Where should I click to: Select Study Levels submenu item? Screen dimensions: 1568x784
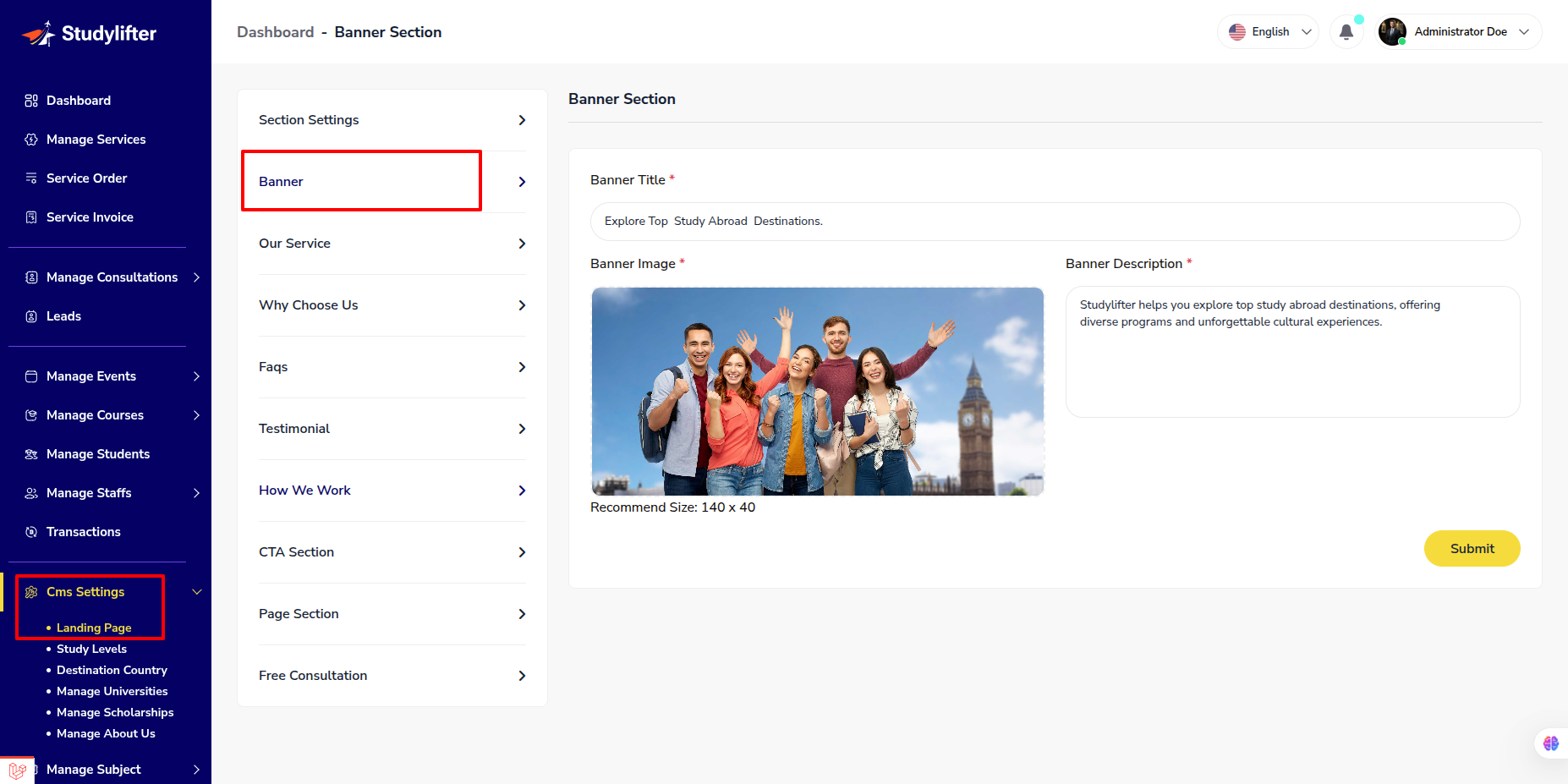pos(91,649)
